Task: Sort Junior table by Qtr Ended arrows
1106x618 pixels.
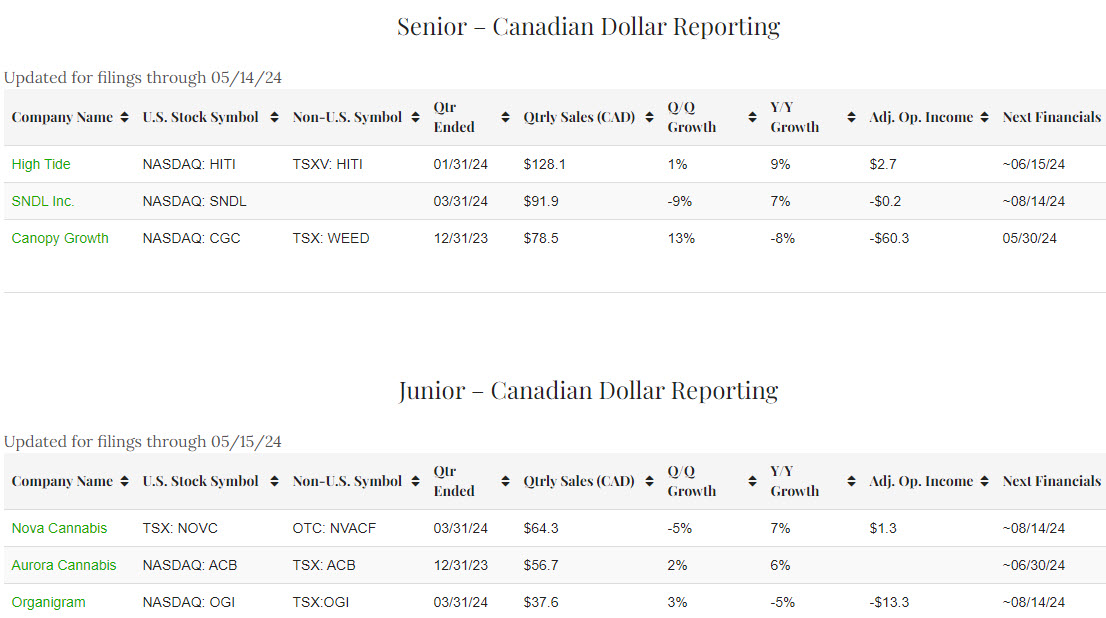Action: (505, 481)
